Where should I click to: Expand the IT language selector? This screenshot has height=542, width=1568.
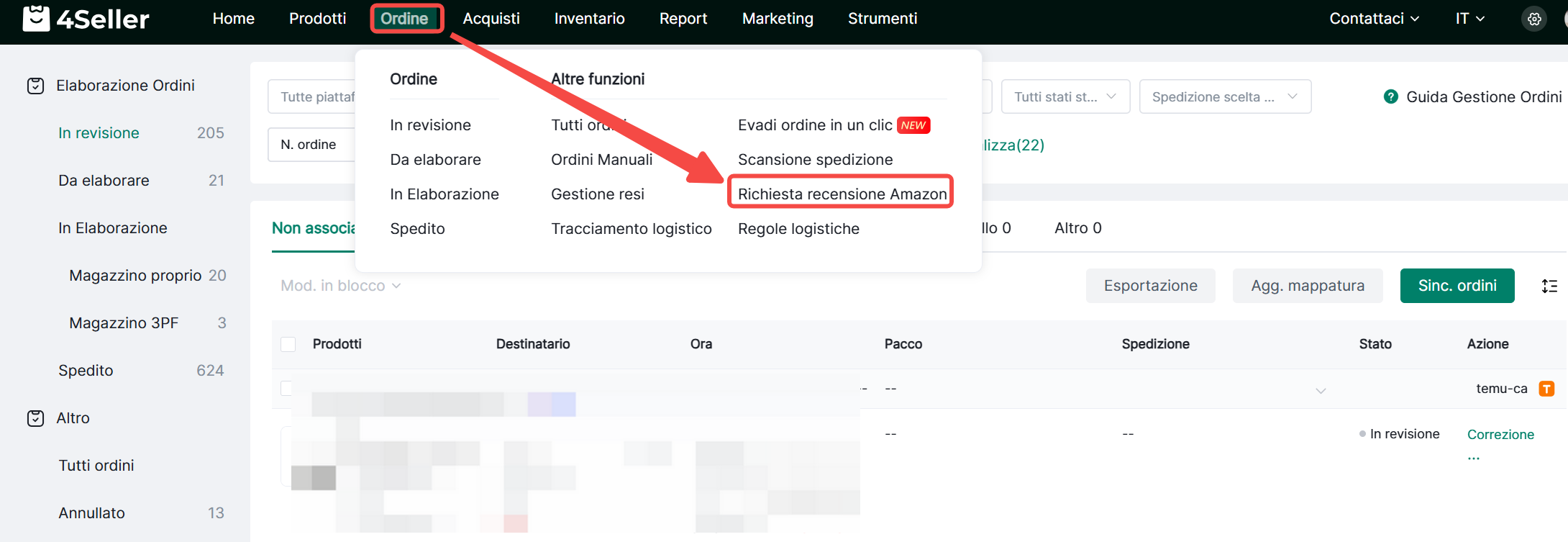point(1469,19)
